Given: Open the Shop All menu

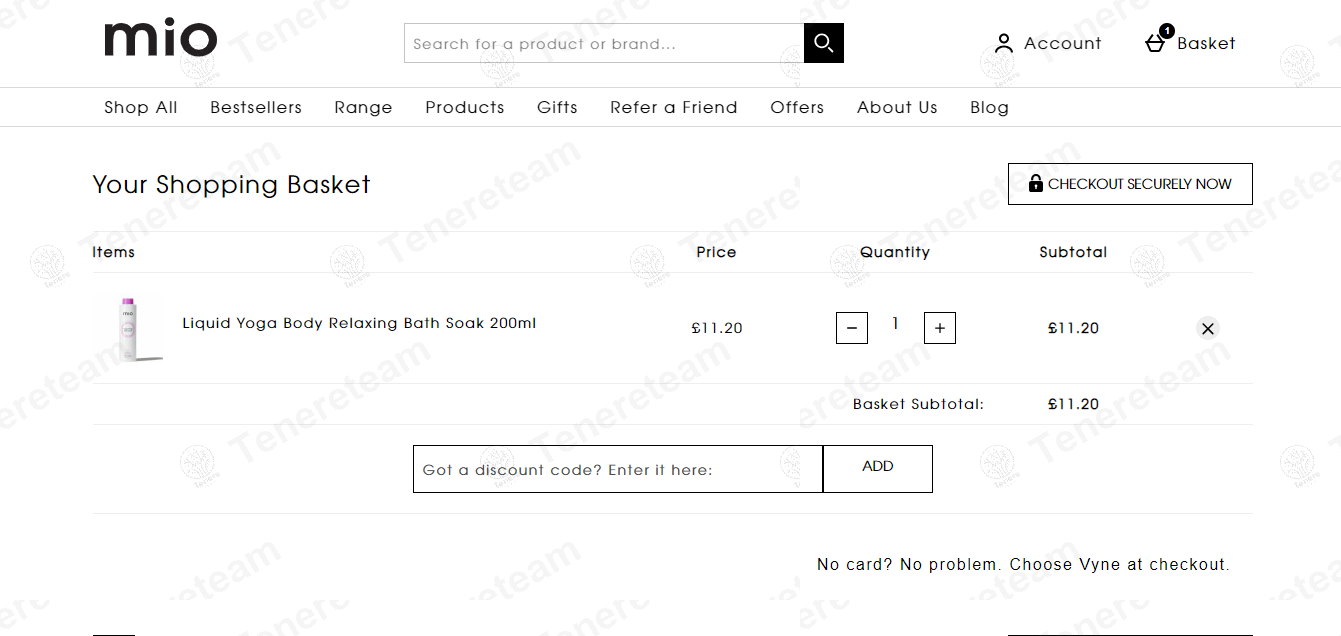Looking at the screenshot, I should [x=141, y=107].
